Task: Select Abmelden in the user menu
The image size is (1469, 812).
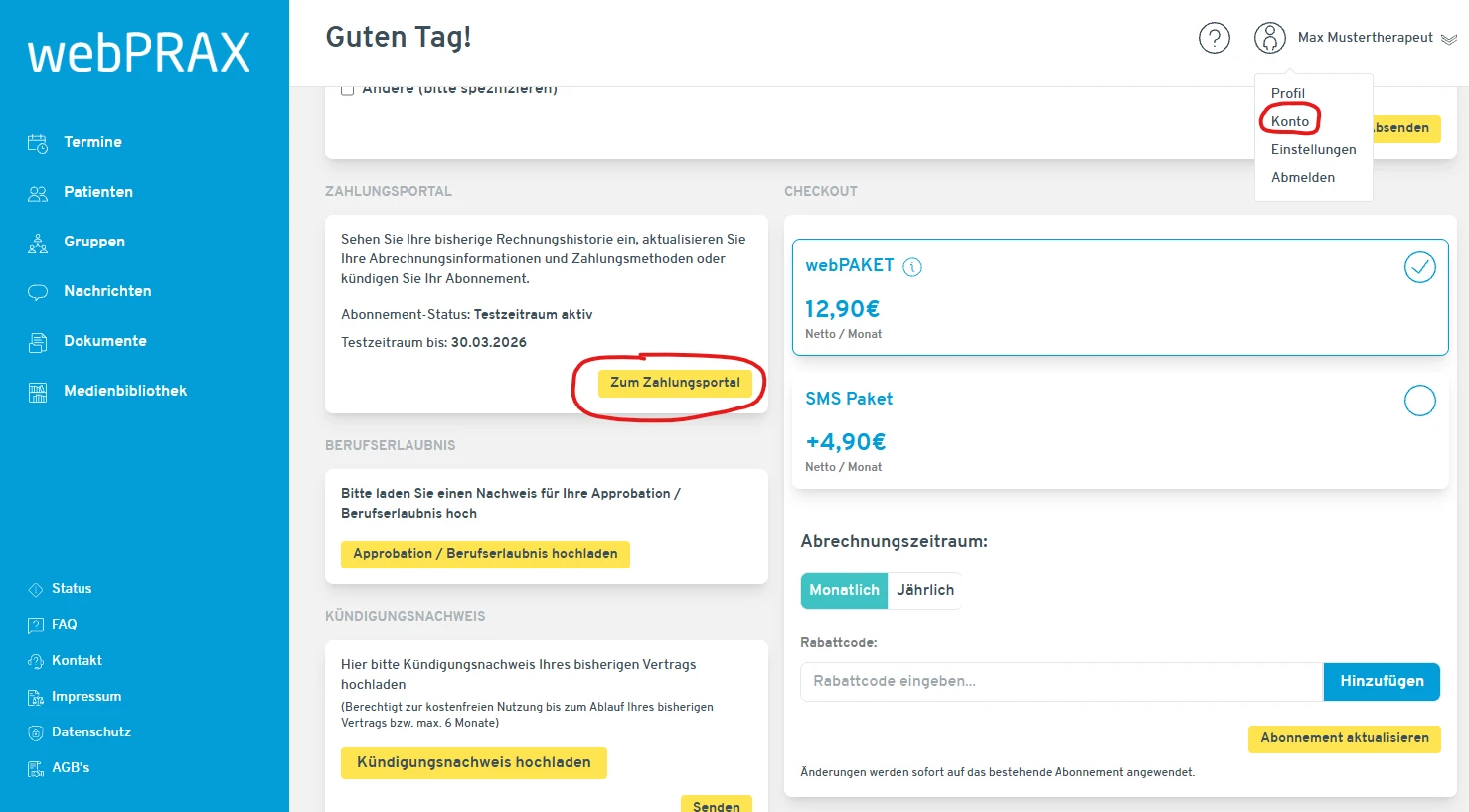Action: 1302,177
